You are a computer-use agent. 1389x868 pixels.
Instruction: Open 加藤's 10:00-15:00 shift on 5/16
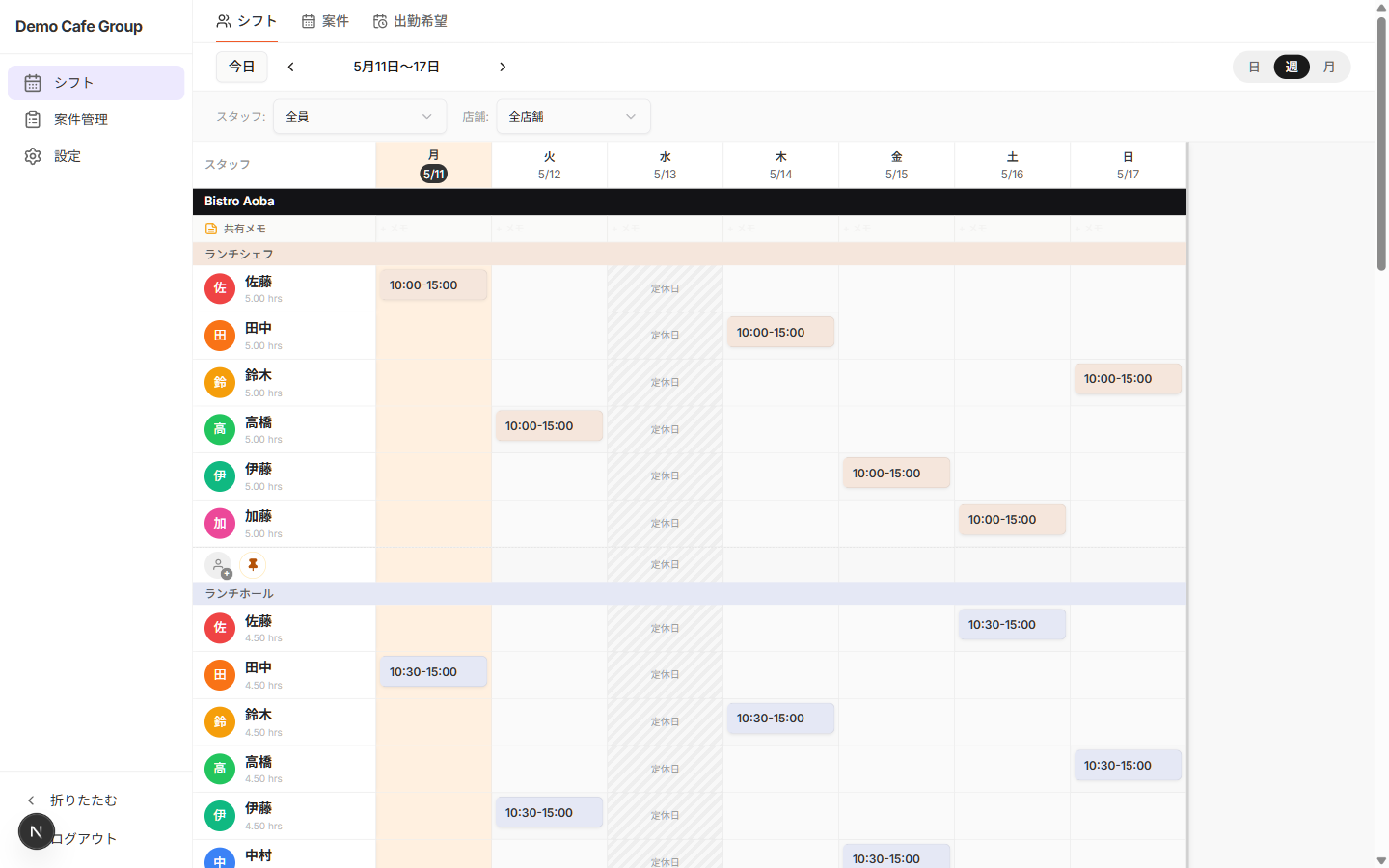pos(1012,520)
